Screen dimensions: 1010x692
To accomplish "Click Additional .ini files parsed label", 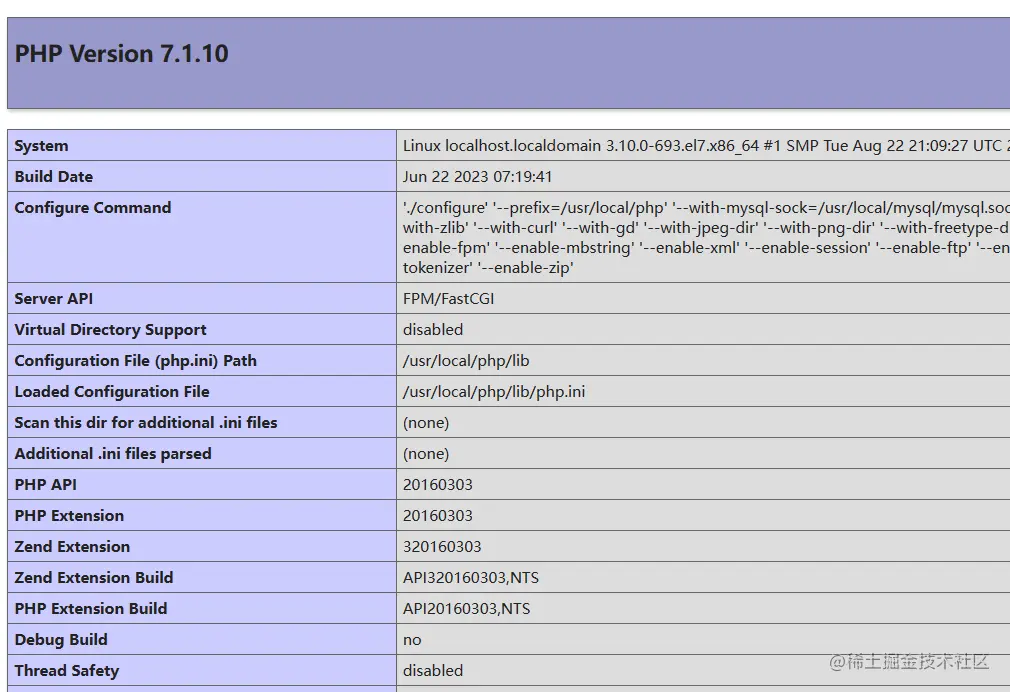I will (x=113, y=454).
